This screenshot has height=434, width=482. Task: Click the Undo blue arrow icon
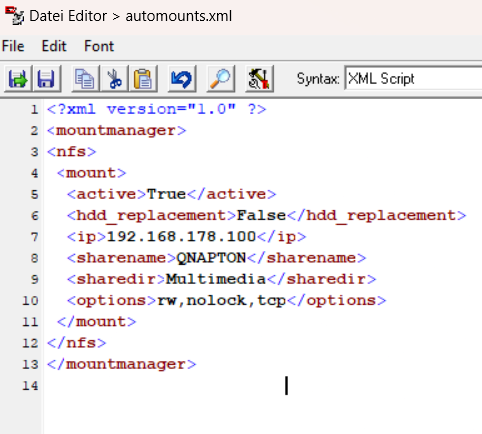(182, 79)
